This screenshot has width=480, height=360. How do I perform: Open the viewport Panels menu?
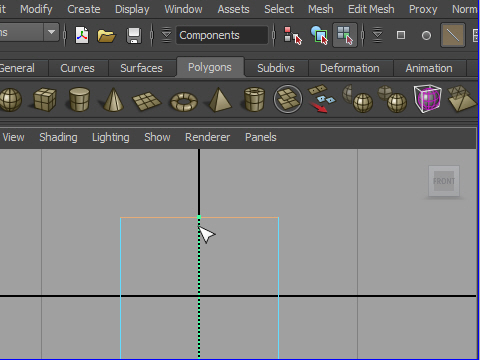click(x=261, y=137)
